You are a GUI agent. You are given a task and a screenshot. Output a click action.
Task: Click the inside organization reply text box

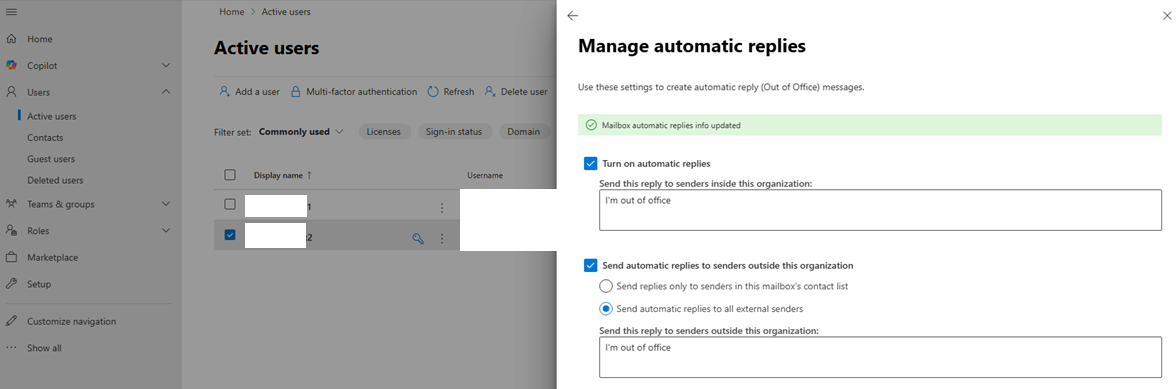pyautogui.click(x=880, y=210)
